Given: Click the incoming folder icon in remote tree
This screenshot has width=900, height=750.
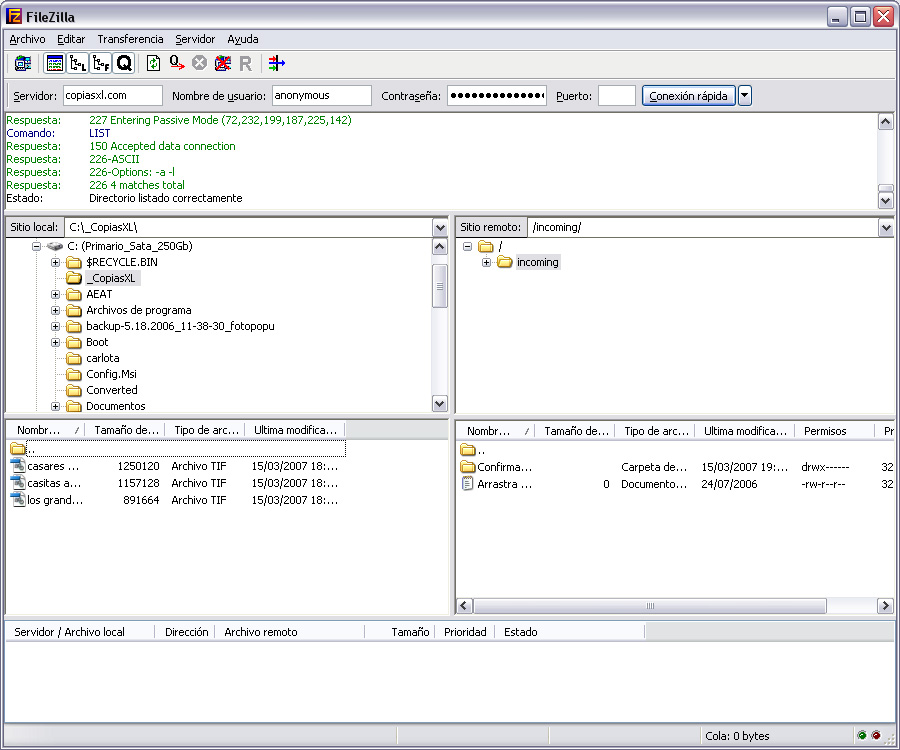Looking at the screenshot, I should 505,262.
